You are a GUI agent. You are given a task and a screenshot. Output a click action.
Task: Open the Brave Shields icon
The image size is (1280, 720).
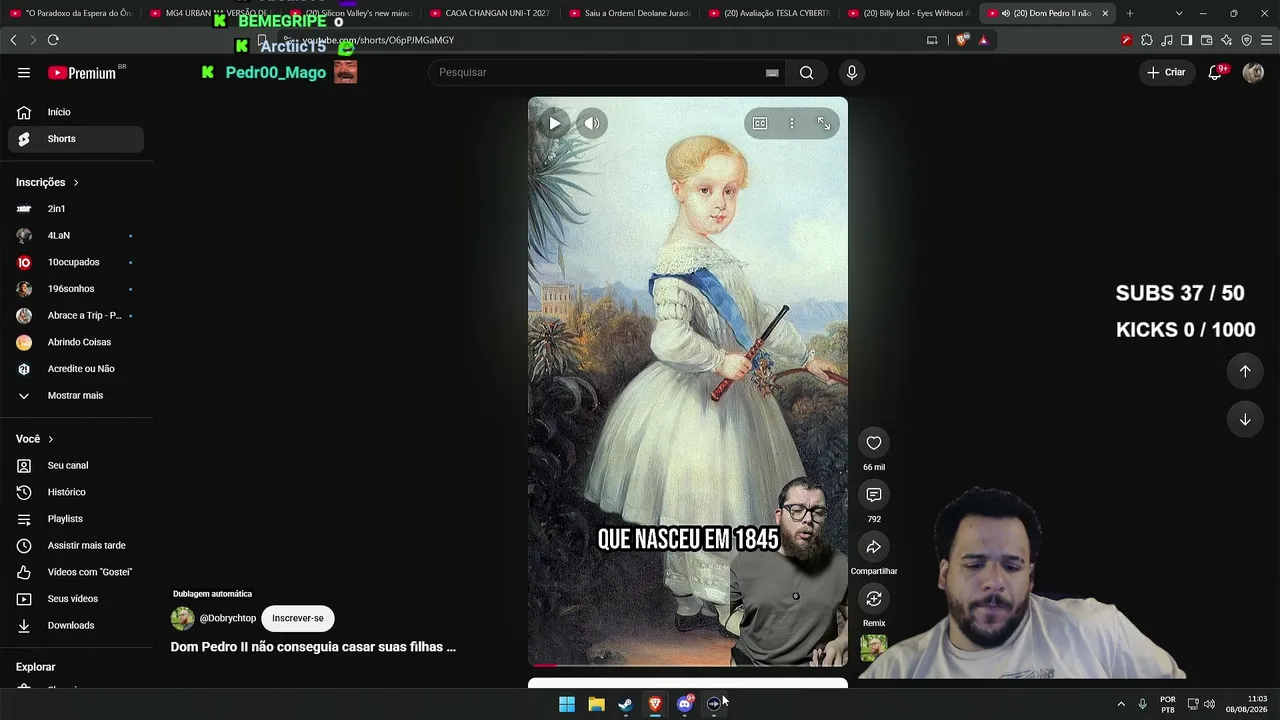click(x=962, y=40)
